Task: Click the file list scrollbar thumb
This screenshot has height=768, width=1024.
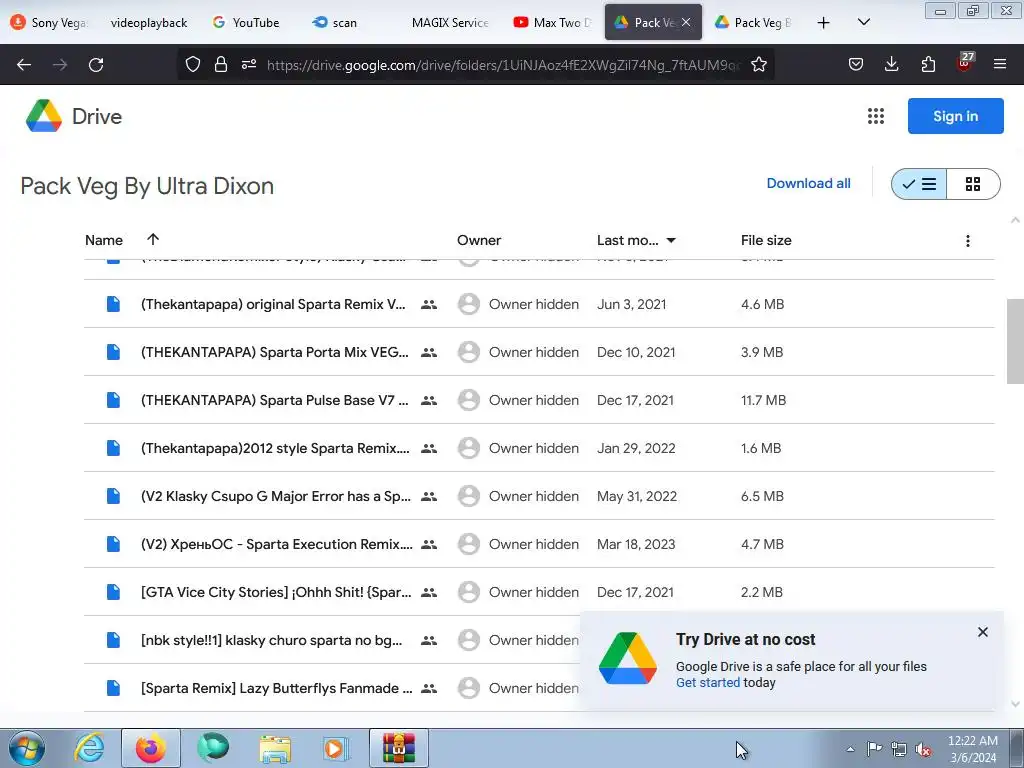Action: click(x=1015, y=341)
